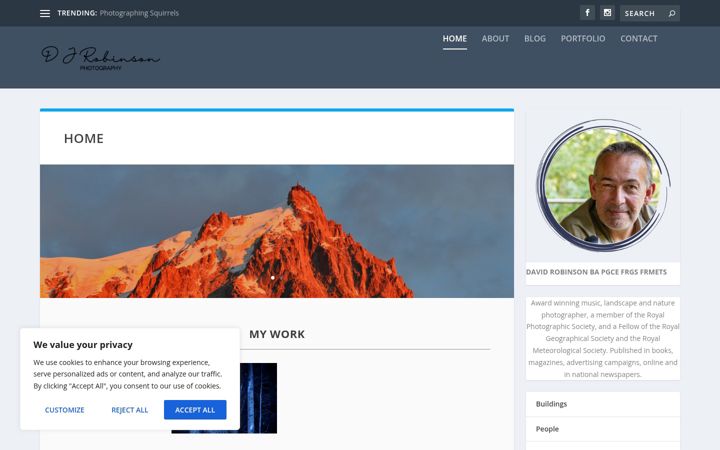Click Reject All cookies button
Image resolution: width=720 pixels, height=450 pixels.
129,410
